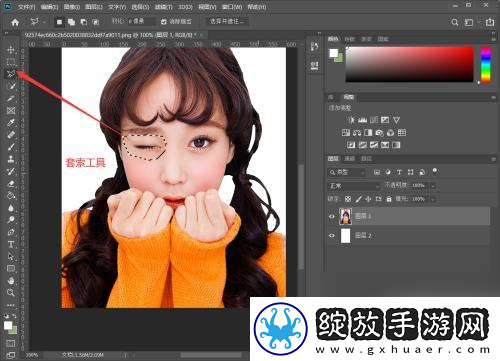Open the 文件 (File) menu
Image resolution: width=500 pixels, height=361 pixels.
click(26, 7)
